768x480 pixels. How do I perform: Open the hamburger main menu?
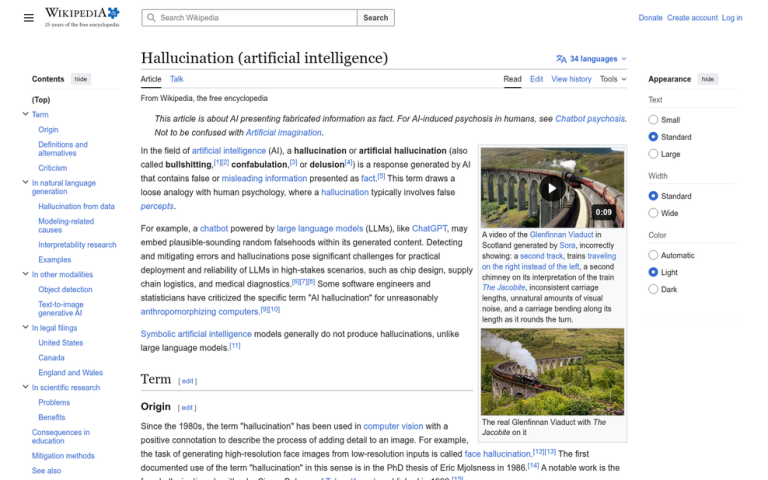point(29,18)
